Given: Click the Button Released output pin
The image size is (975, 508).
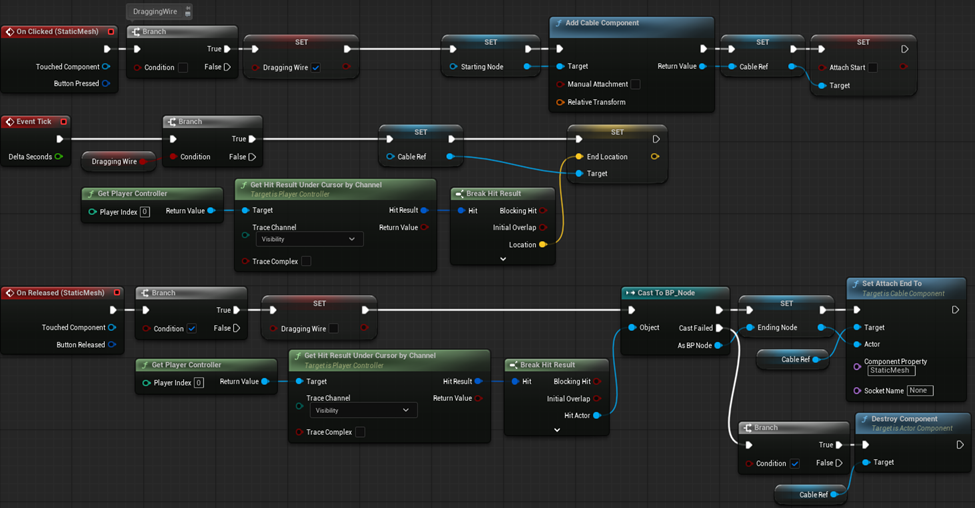Looking at the screenshot, I should pos(112,344).
